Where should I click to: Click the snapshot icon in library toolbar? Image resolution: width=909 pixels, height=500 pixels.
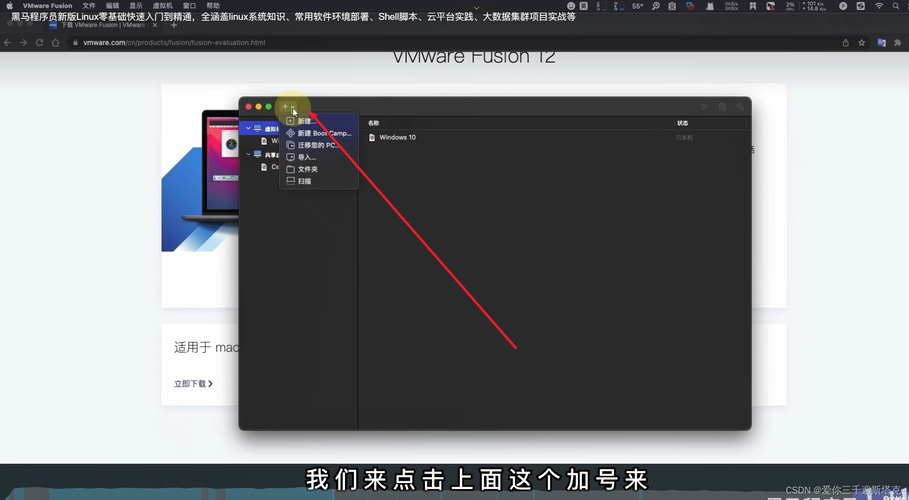[722, 107]
